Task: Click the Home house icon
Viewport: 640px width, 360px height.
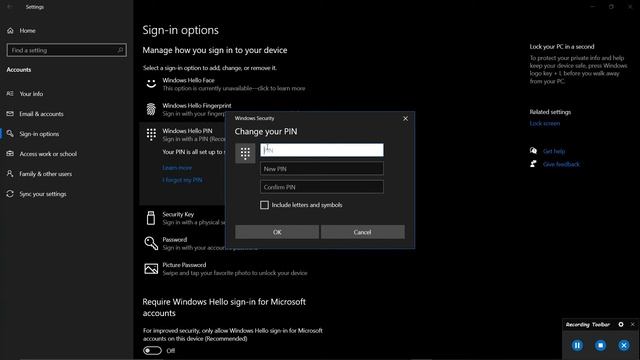Action: 10,31
